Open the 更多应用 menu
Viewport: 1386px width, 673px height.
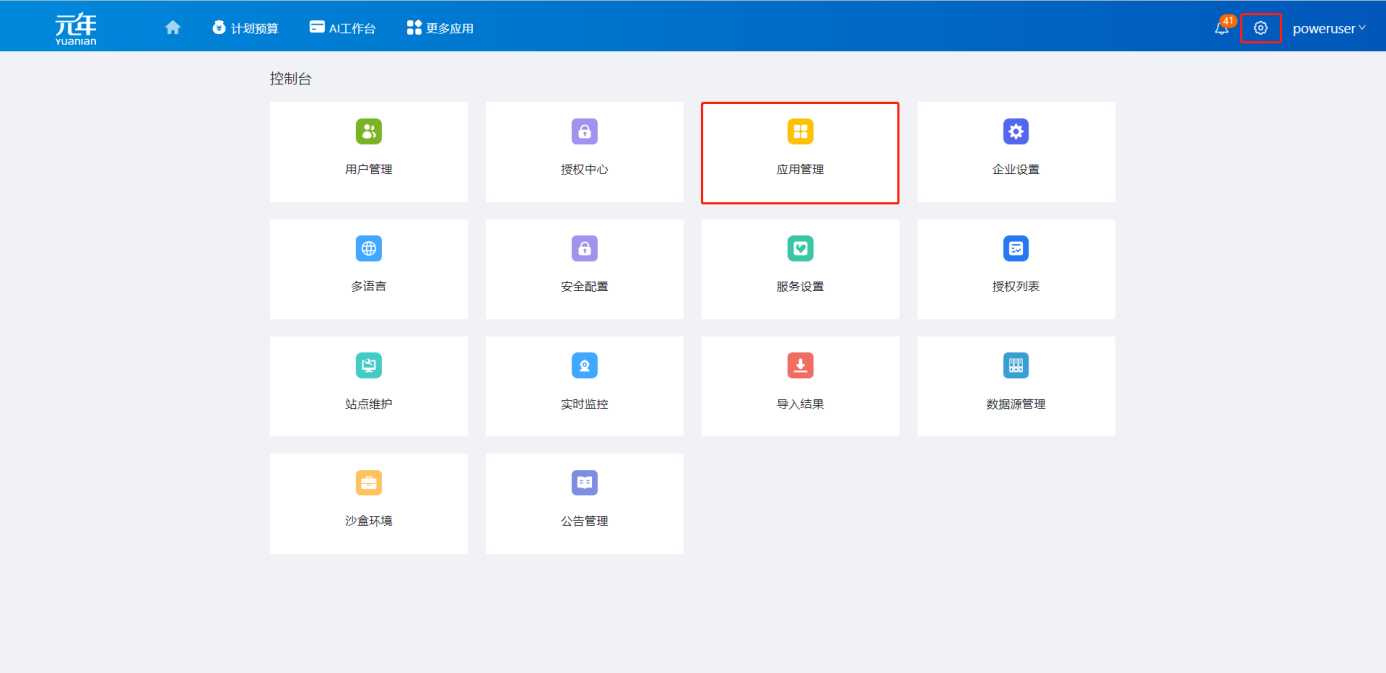440,28
